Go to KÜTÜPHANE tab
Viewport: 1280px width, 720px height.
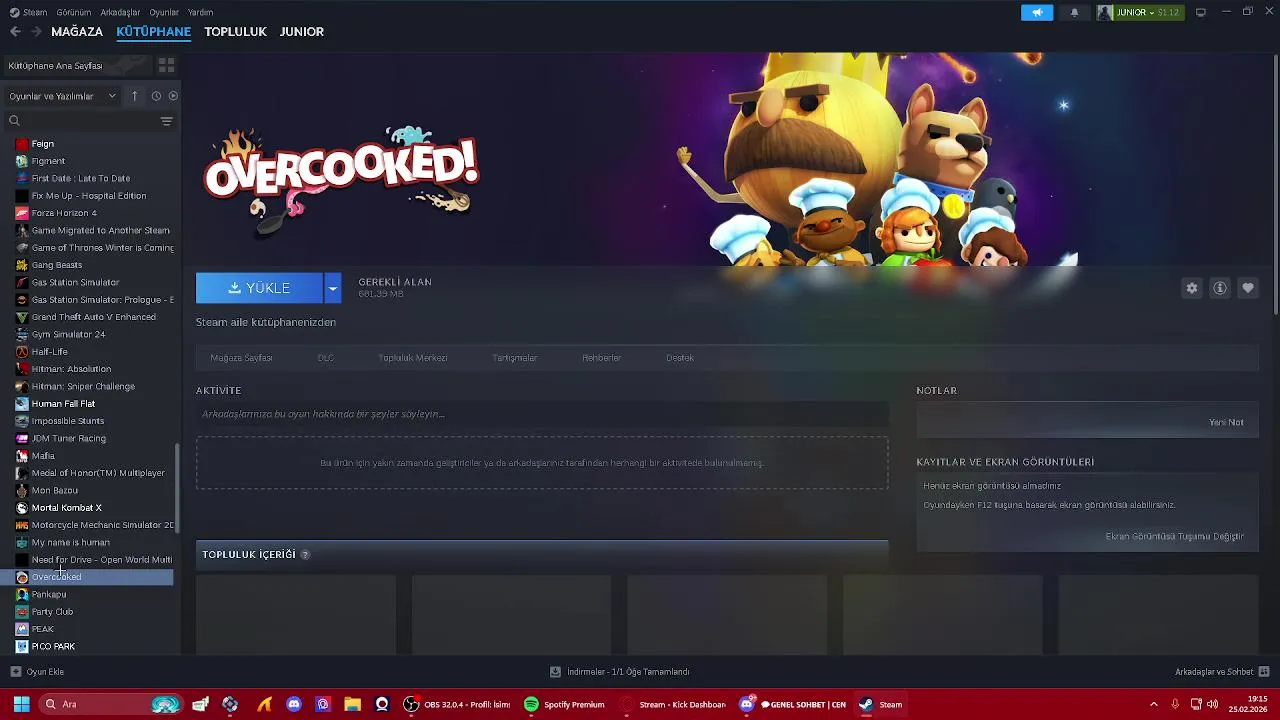click(154, 32)
